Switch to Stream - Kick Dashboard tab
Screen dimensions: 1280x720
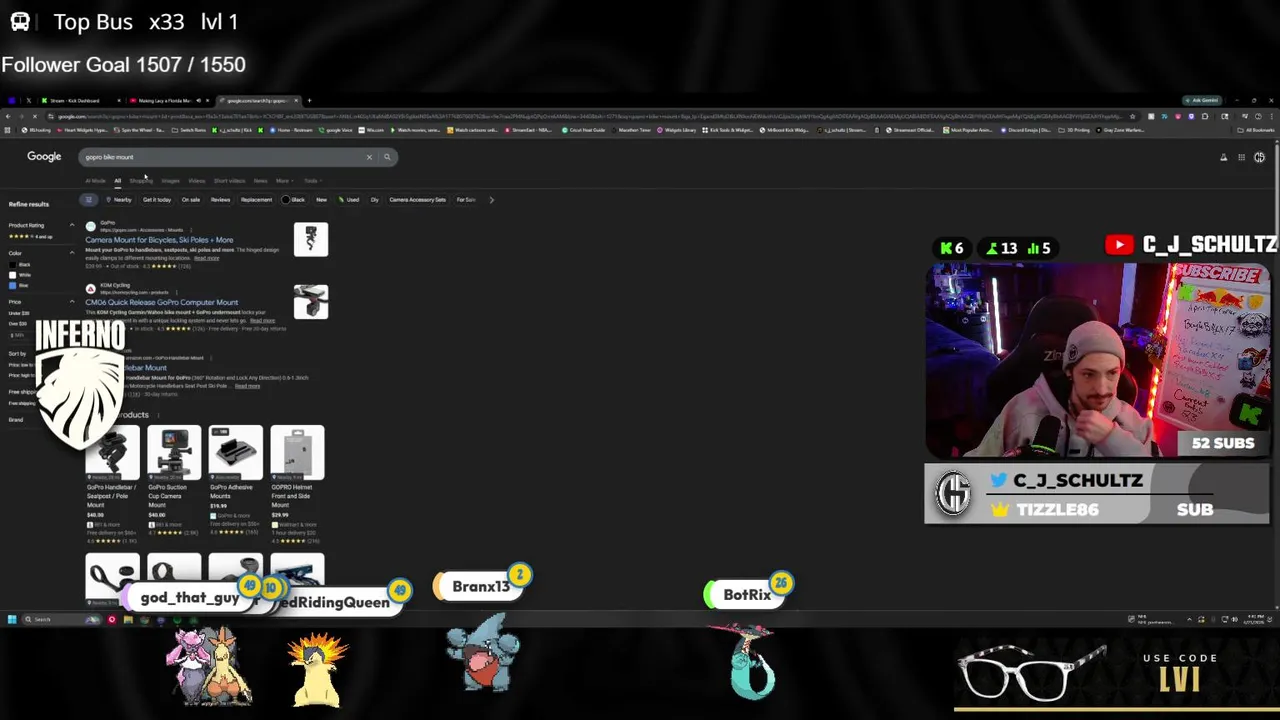click(79, 100)
